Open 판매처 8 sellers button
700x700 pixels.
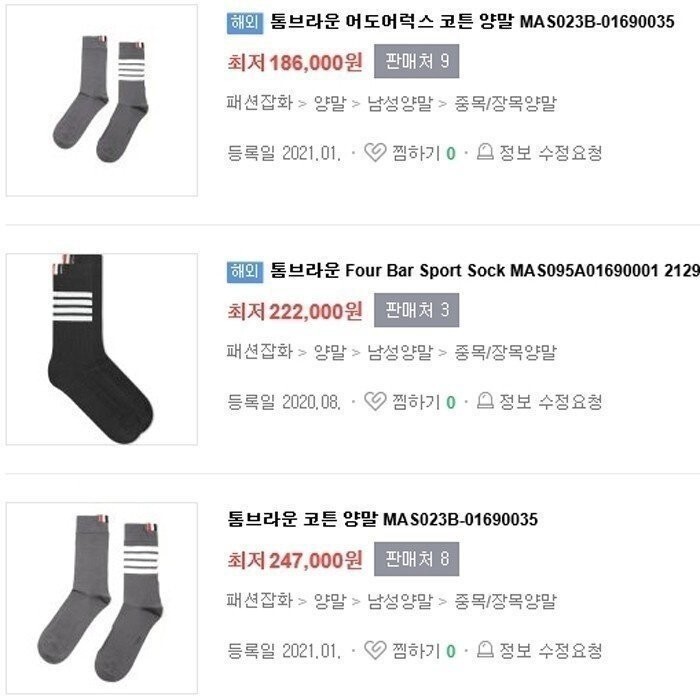point(417,559)
